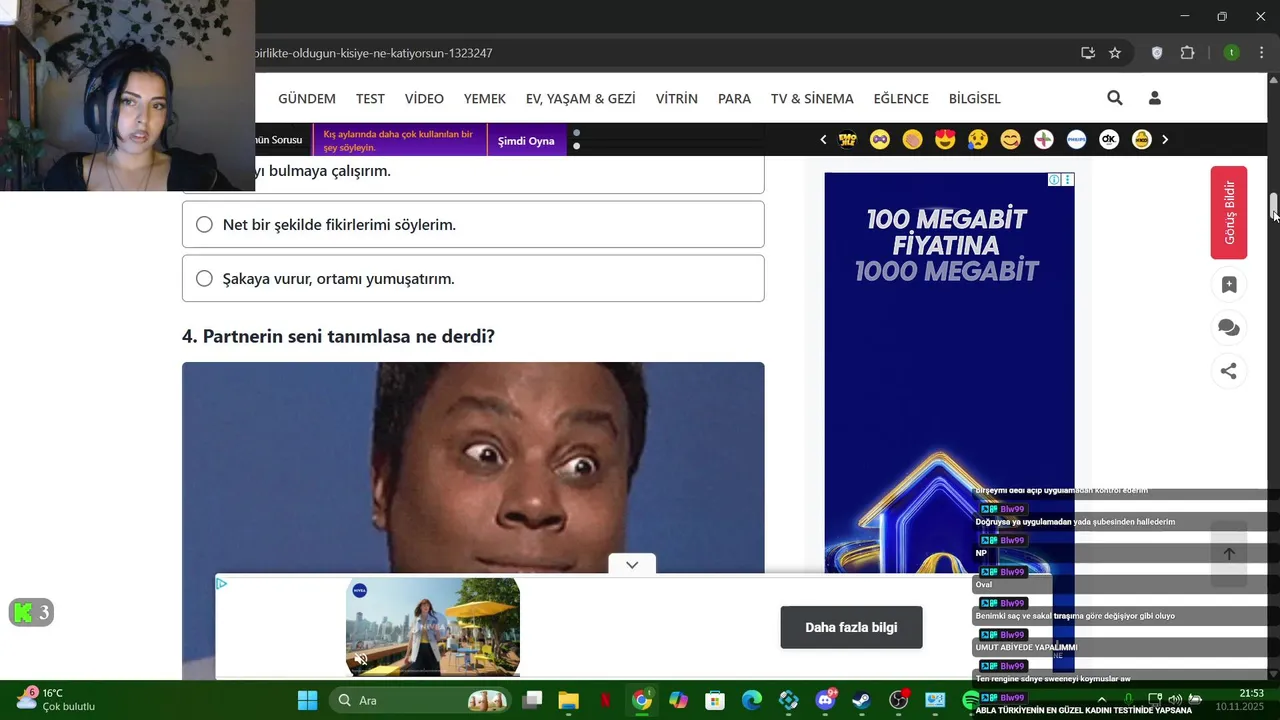Open the 100 Megabit banner ad
Viewport: 1280px width, 720px height.
click(x=949, y=373)
